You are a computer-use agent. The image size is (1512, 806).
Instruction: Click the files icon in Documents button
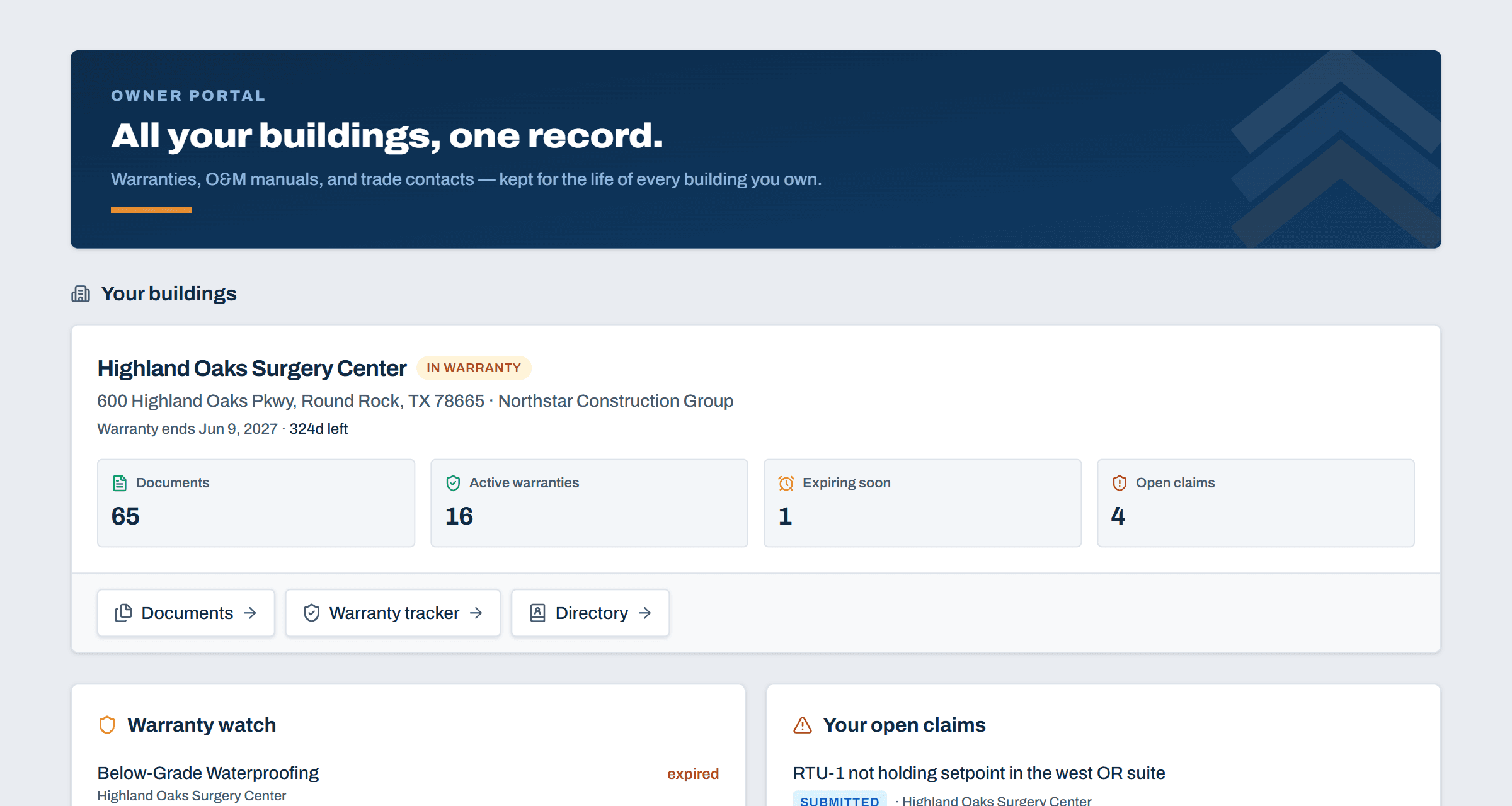click(x=123, y=613)
